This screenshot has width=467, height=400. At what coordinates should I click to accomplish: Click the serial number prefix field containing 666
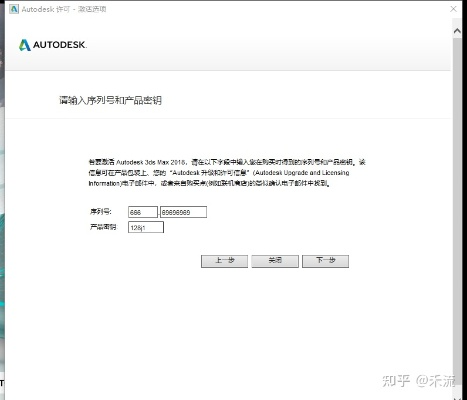tap(143, 212)
